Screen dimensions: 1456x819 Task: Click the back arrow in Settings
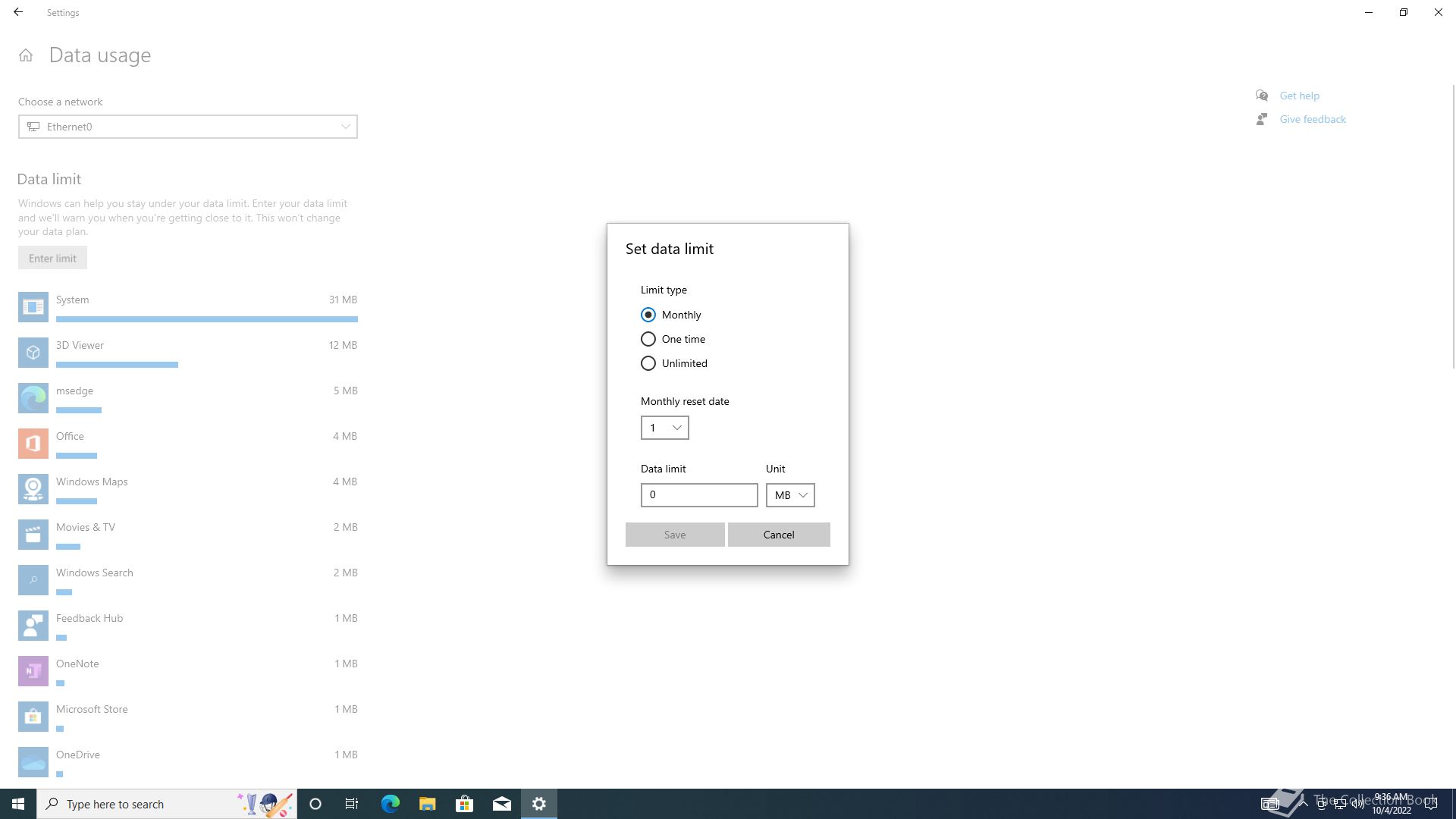(x=18, y=12)
